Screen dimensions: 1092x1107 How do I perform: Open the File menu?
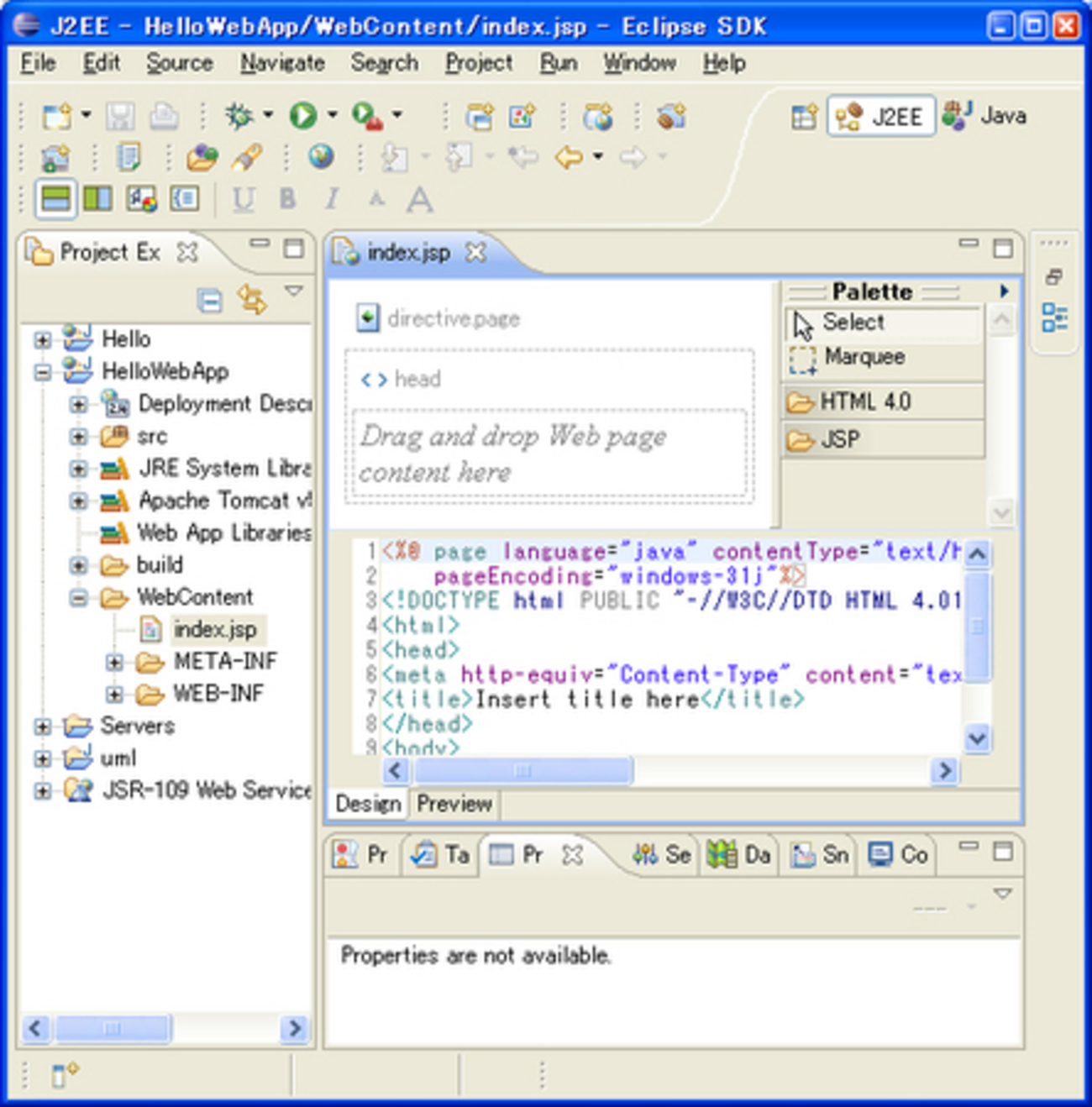click(38, 63)
